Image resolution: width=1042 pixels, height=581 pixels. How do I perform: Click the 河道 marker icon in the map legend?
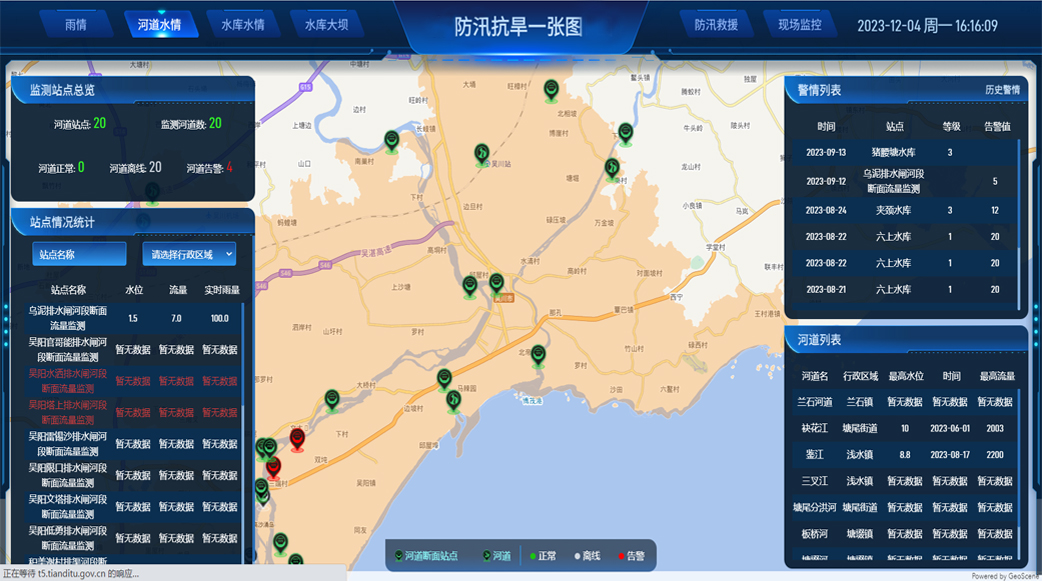pyautogui.click(x=486, y=555)
